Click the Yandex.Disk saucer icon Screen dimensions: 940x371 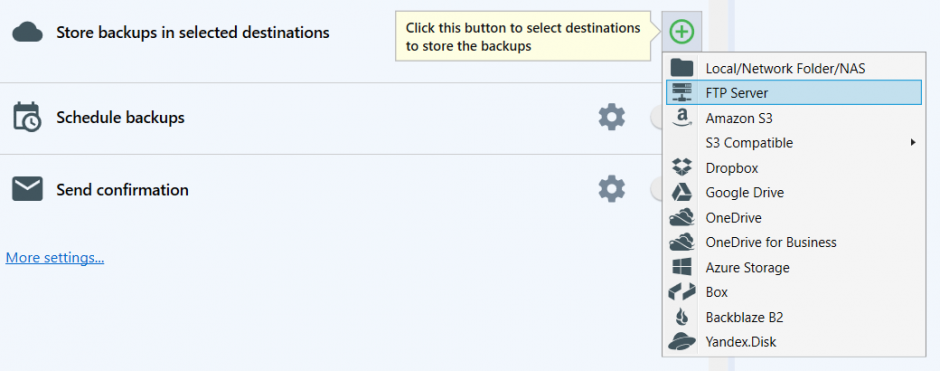pyautogui.click(x=682, y=342)
